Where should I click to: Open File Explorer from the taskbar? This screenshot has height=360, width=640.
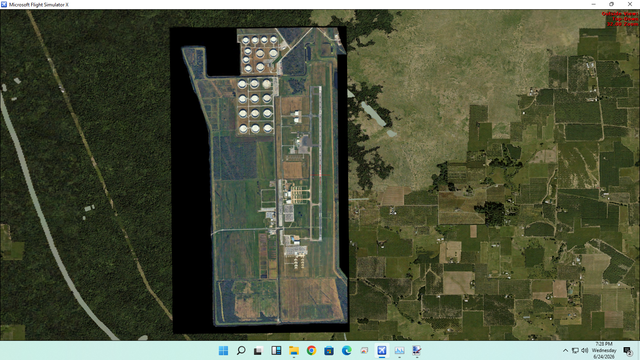coord(293,351)
